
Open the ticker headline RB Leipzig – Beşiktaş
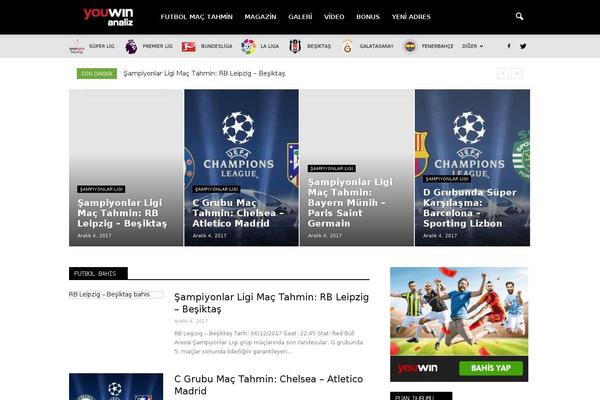[204, 73]
